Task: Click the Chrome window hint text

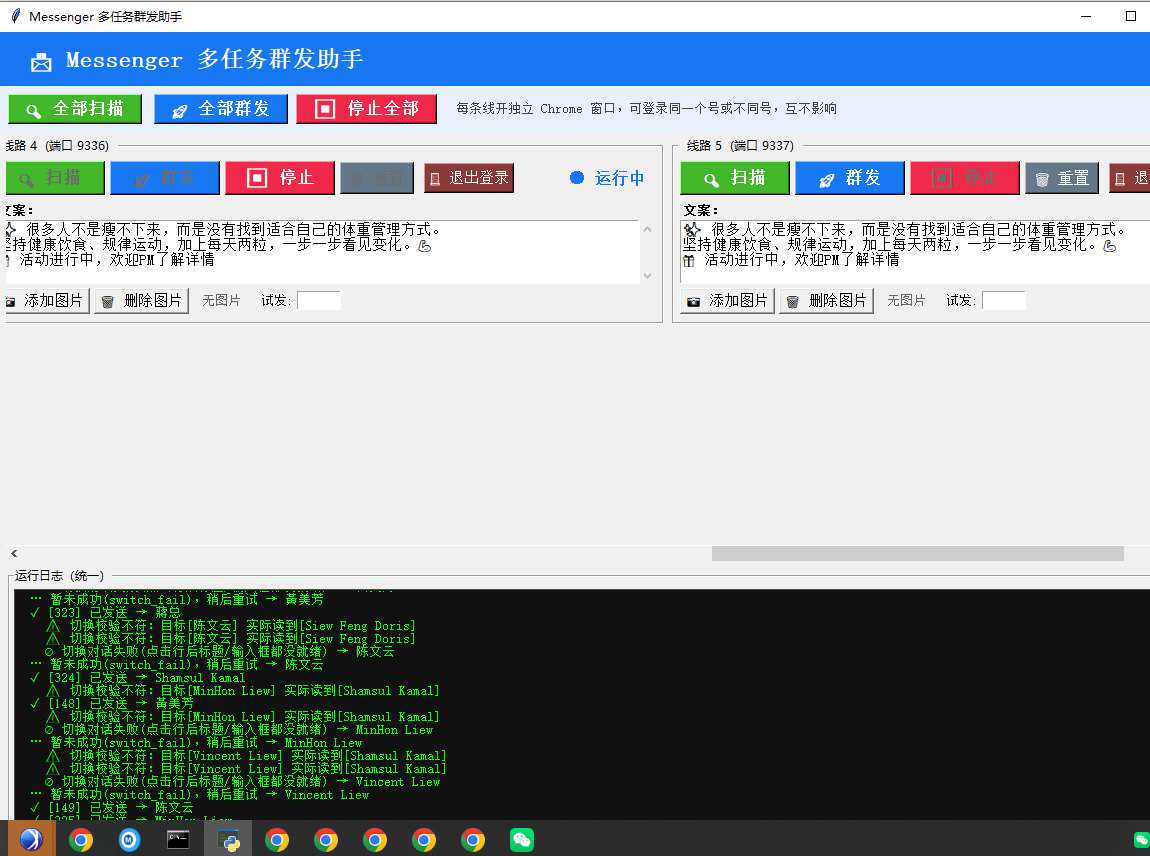Action: pos(646,109)
